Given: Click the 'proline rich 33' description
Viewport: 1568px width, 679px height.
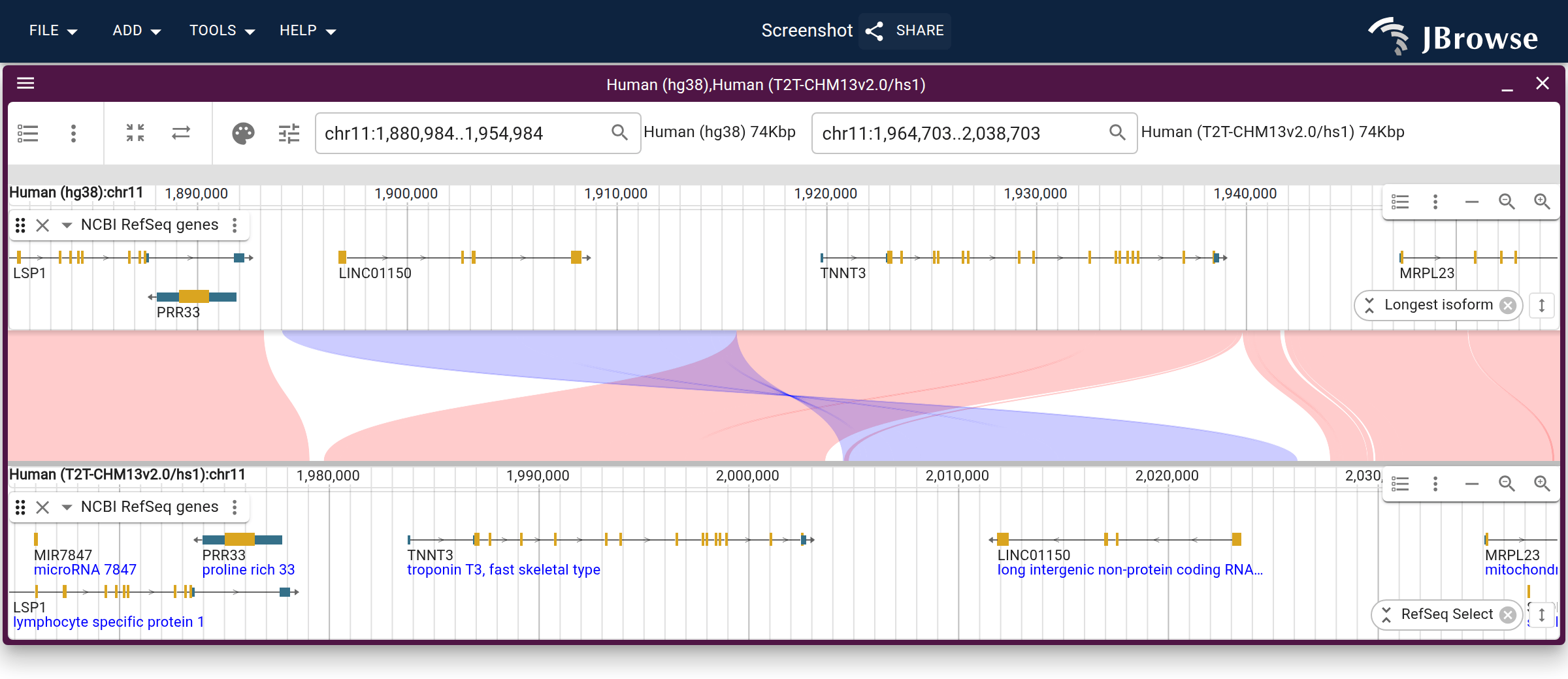Looking at the screenshot, I should tap(248, 570).
